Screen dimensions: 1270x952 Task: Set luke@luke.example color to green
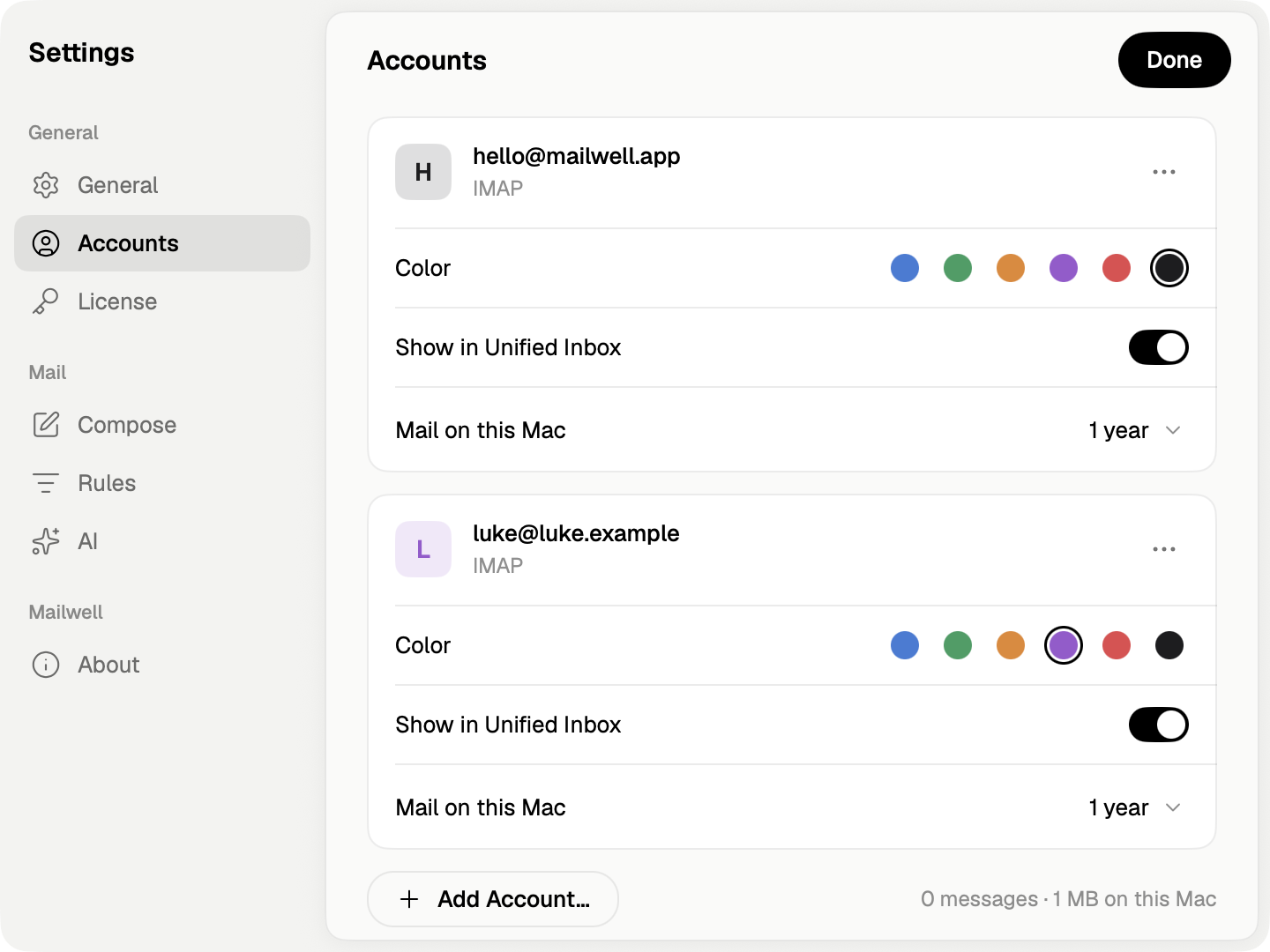click(958, 645)
